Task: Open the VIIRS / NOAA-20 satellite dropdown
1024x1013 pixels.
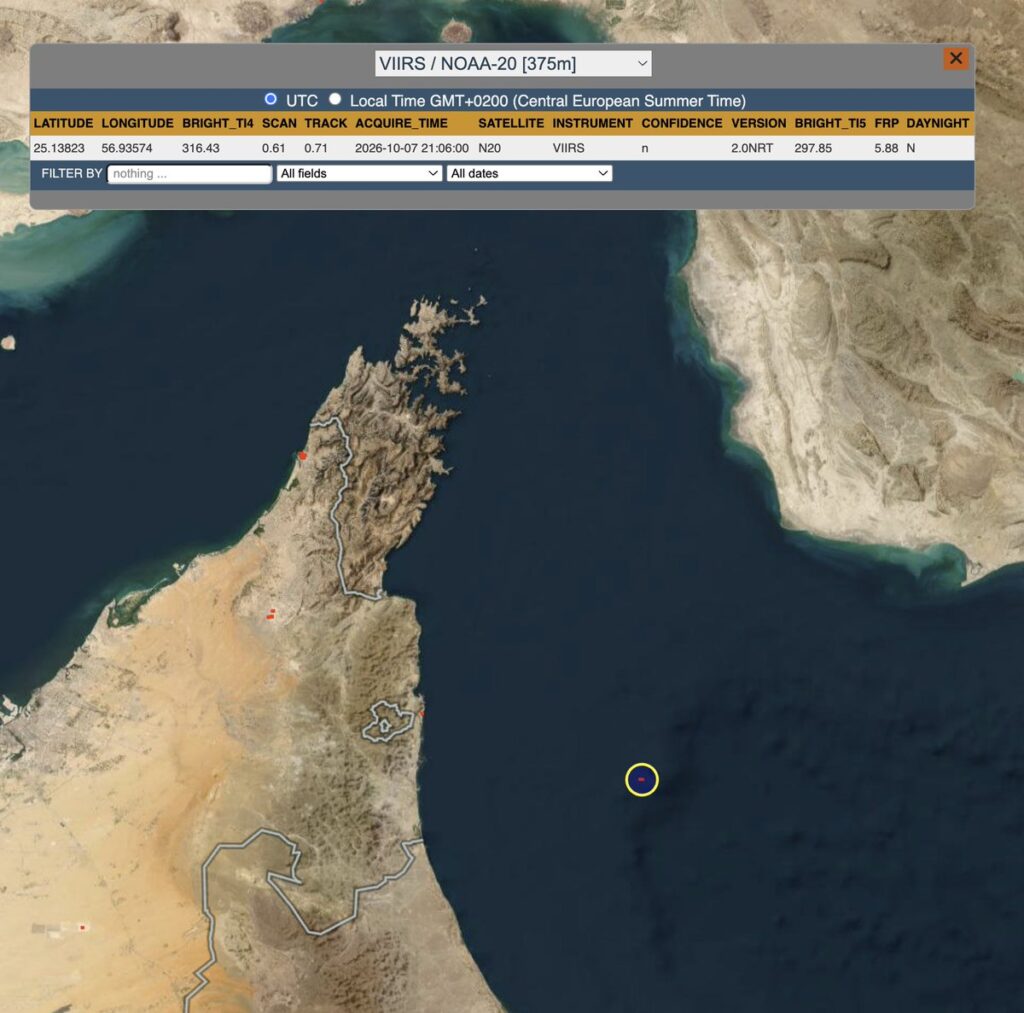Action: coord(513,63)
